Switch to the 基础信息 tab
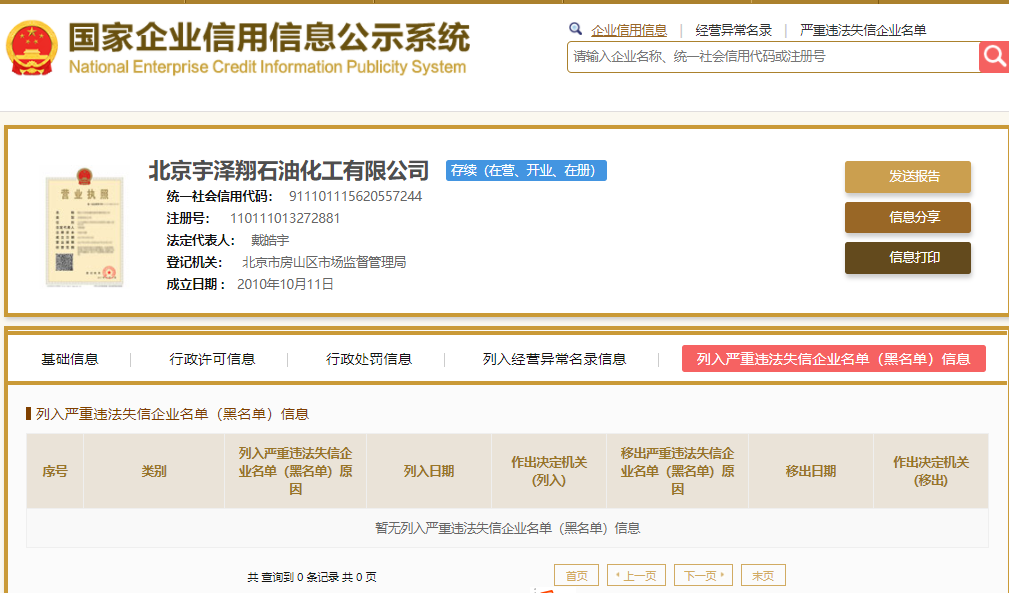Viewport: 1009px width, 593px height. (69, 359)
